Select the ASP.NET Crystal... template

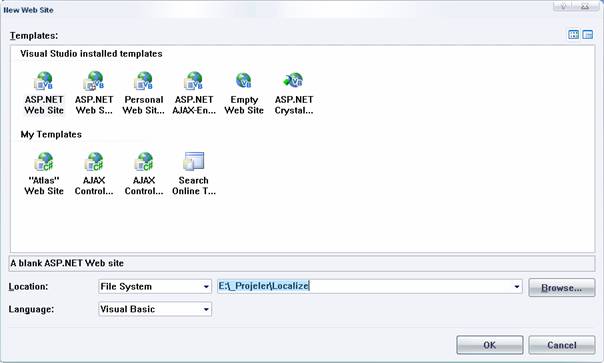[294, 93]
